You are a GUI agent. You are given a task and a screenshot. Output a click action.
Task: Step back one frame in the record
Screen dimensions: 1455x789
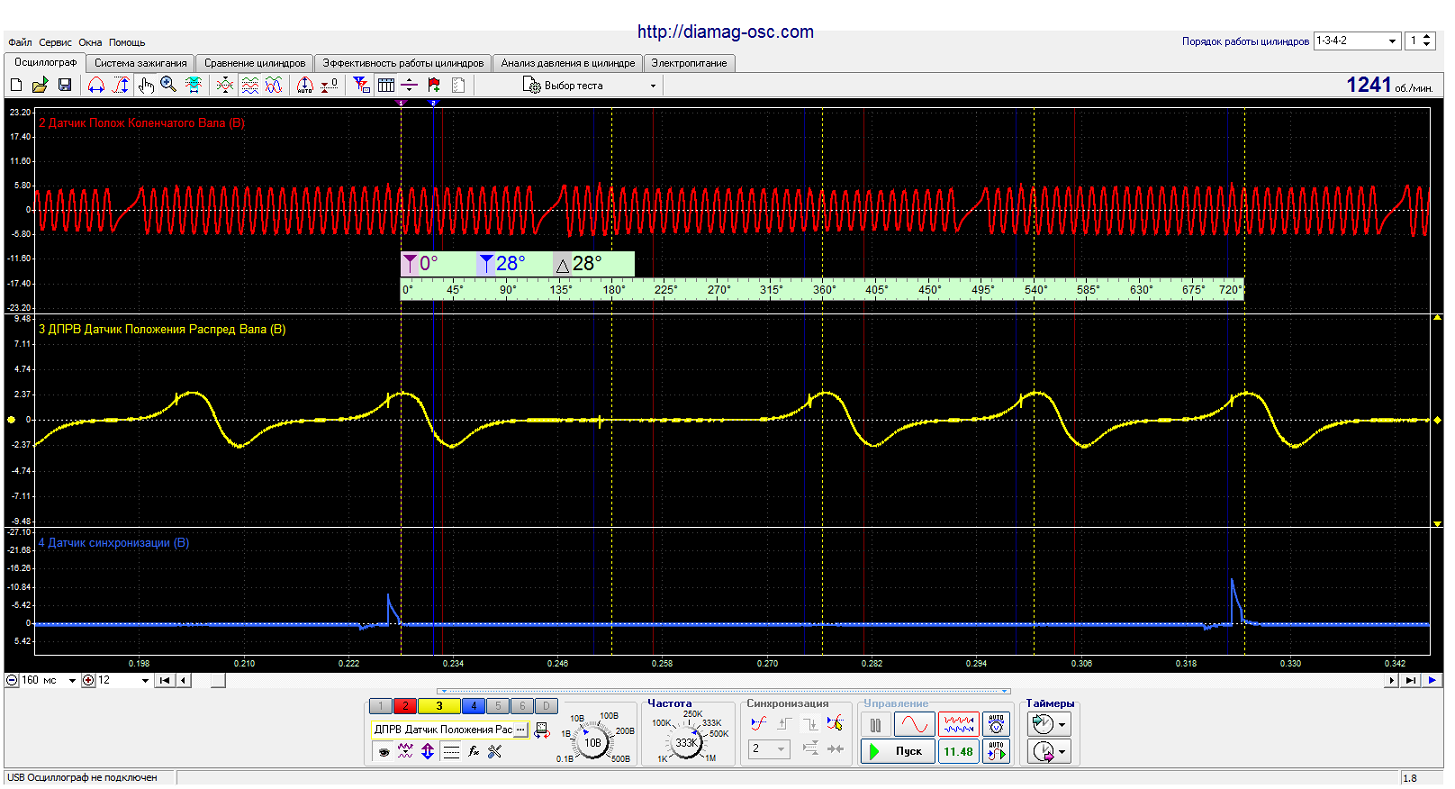[x=183, y=681]
